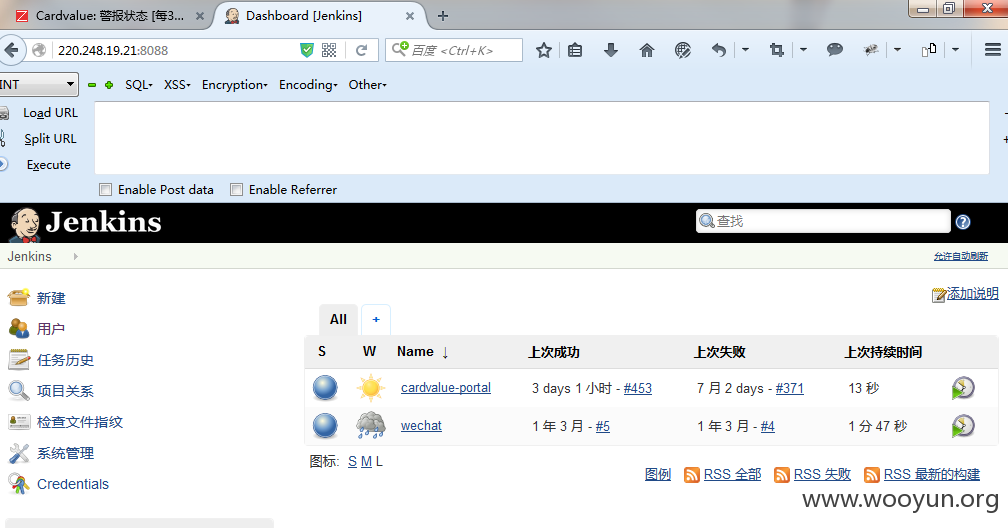Open the cardvalue-portal job link

point(446,388)
